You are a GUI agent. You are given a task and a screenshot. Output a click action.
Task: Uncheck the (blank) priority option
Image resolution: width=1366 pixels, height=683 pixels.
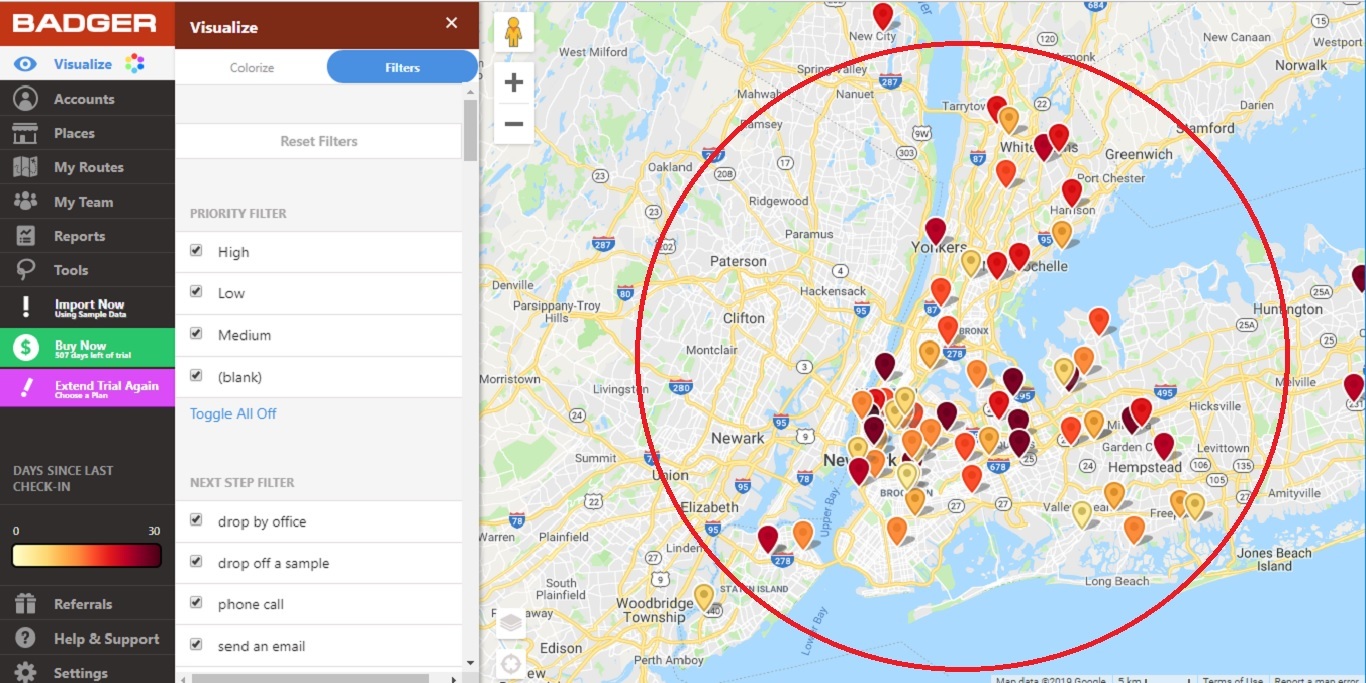196,376
